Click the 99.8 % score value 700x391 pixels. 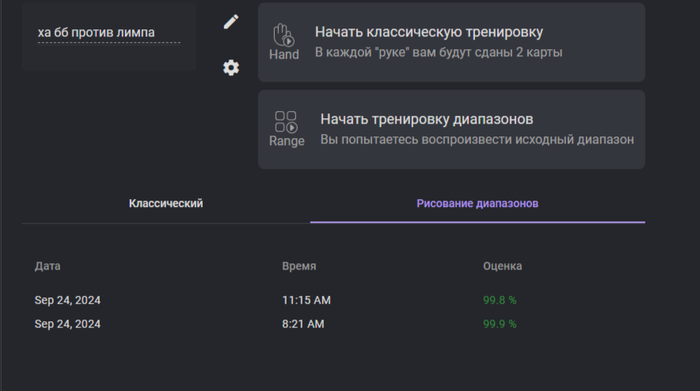pyautogui.click(x=500, y=300)
